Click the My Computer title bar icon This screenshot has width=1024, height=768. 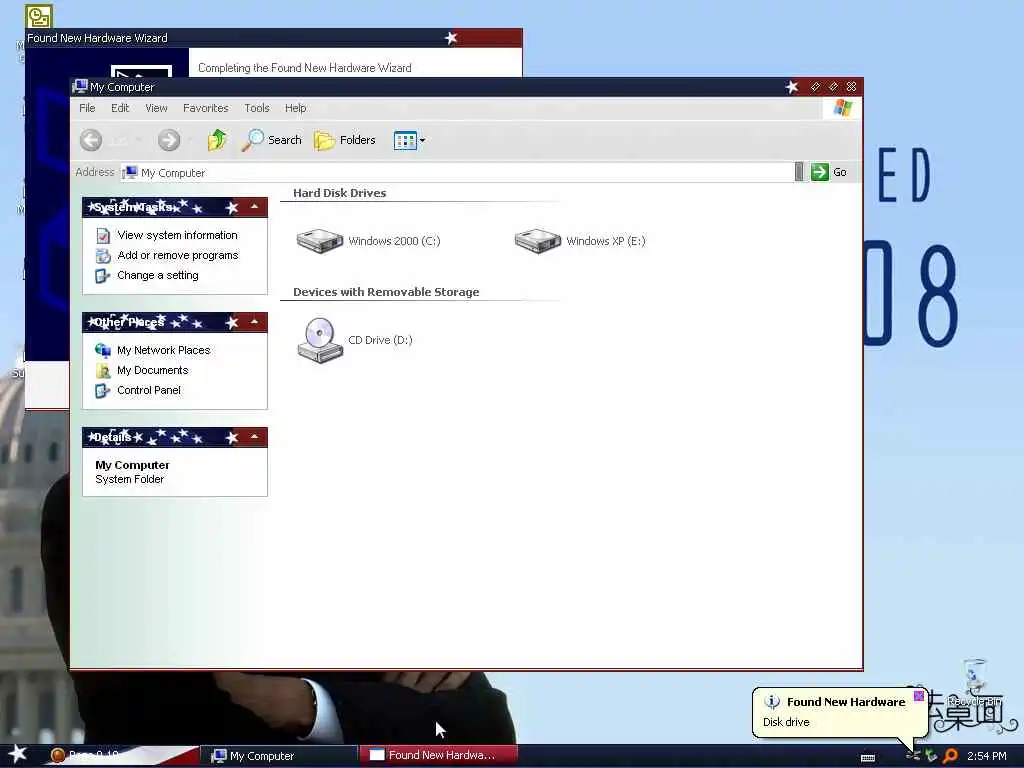coord(80,86)
